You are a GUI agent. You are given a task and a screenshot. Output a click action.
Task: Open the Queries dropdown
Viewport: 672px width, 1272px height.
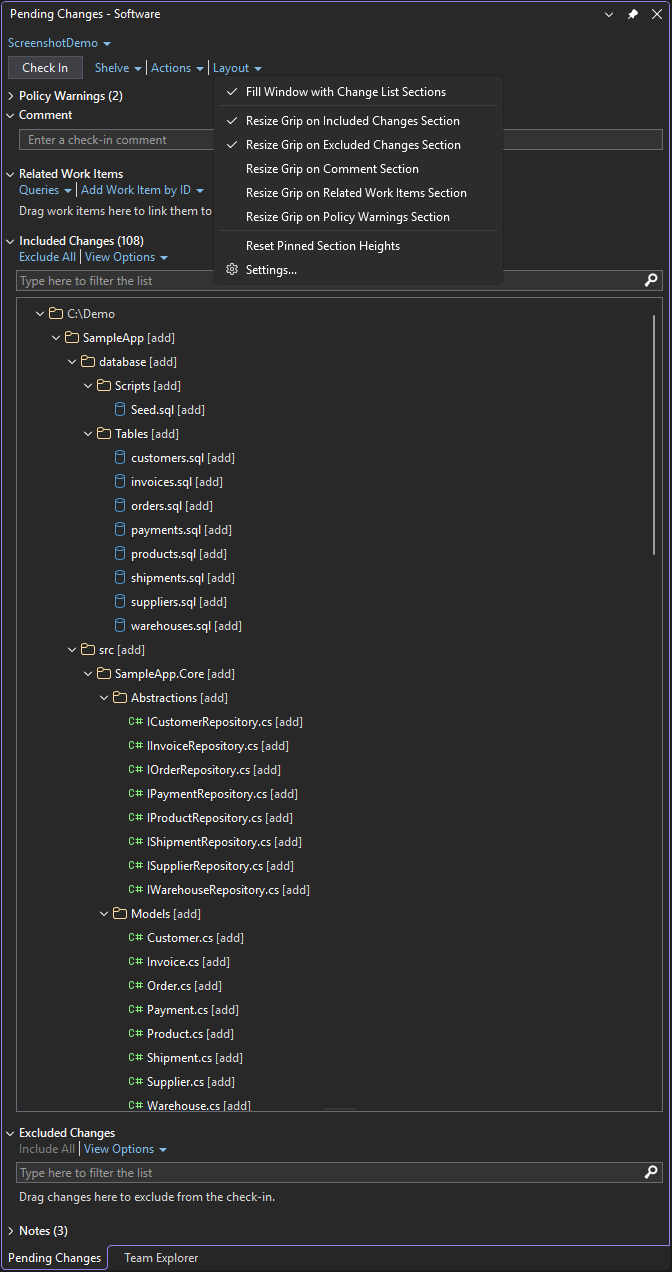[x=46, y=190]
